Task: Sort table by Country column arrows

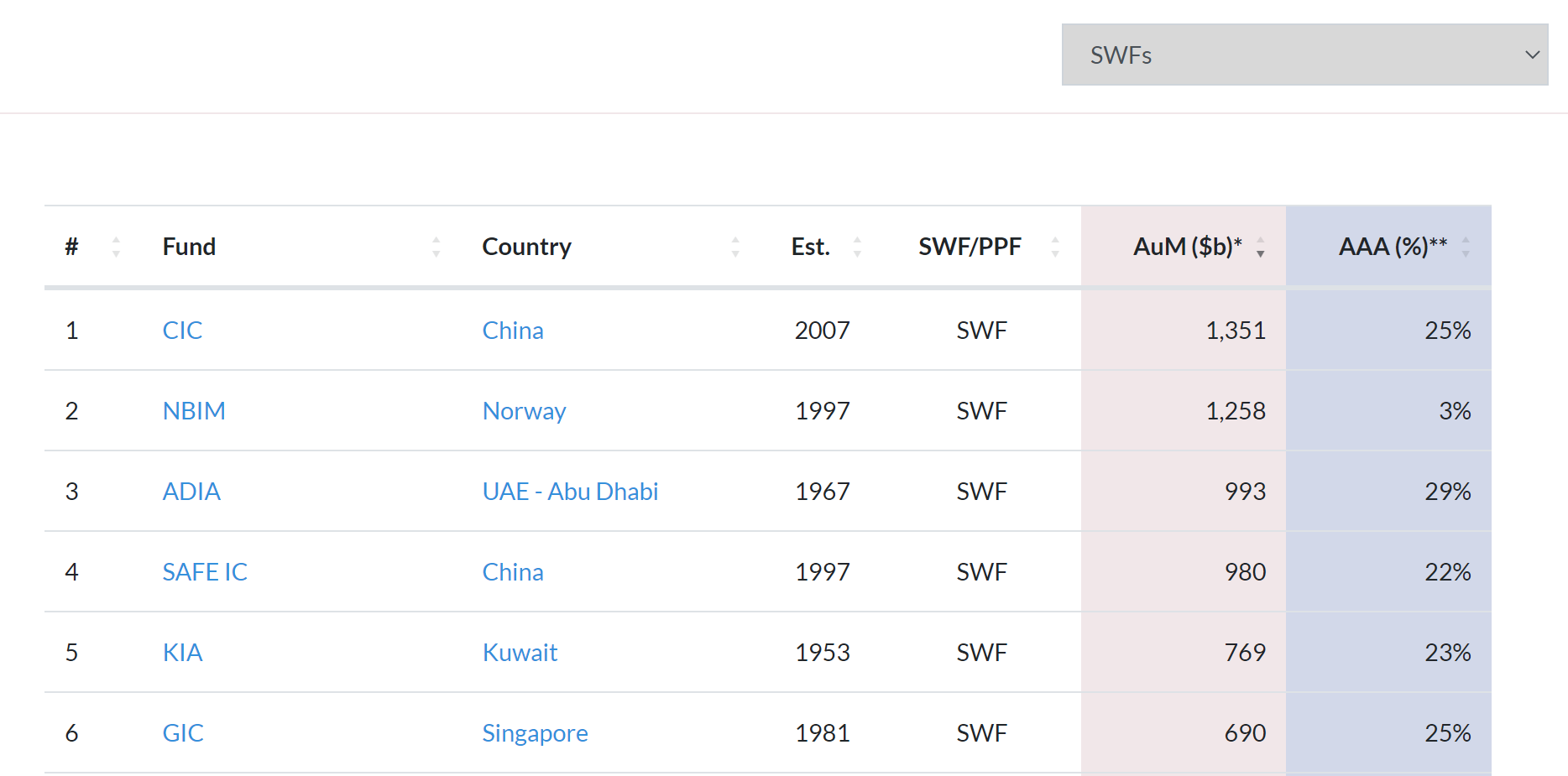Action: coord(735,247)
